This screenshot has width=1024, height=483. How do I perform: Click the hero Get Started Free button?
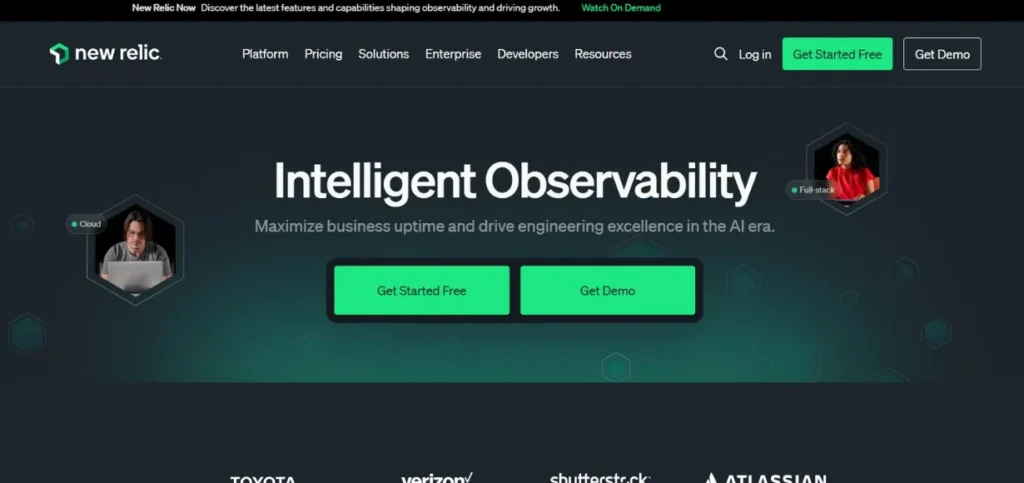click(x=422, y=290)
